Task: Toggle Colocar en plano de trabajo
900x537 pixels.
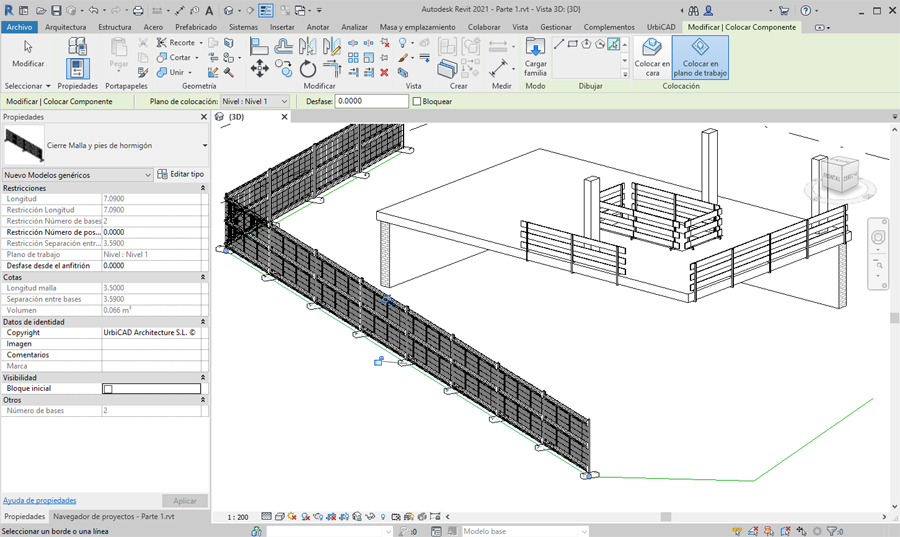Action: point(700,57)
